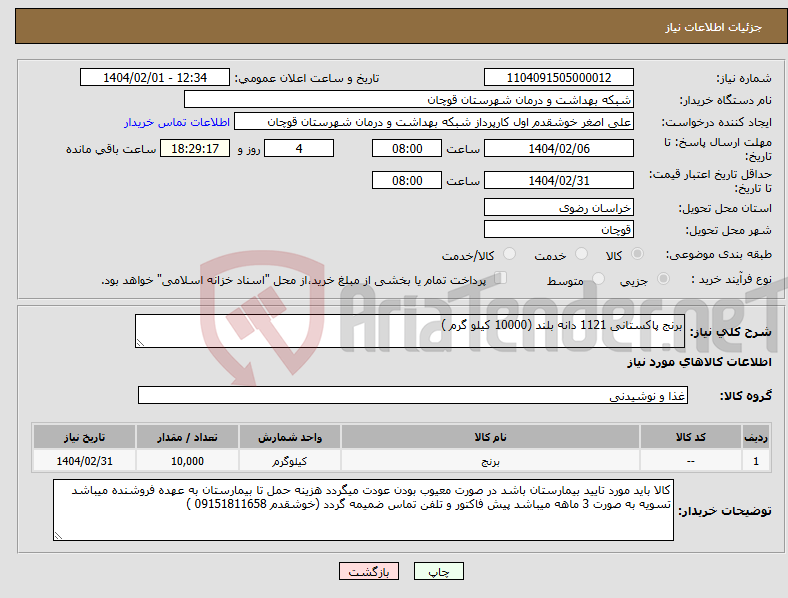This screenshot has width=788, height=598.
Task: Click the نام کالا column header
Action: [490, 437]
